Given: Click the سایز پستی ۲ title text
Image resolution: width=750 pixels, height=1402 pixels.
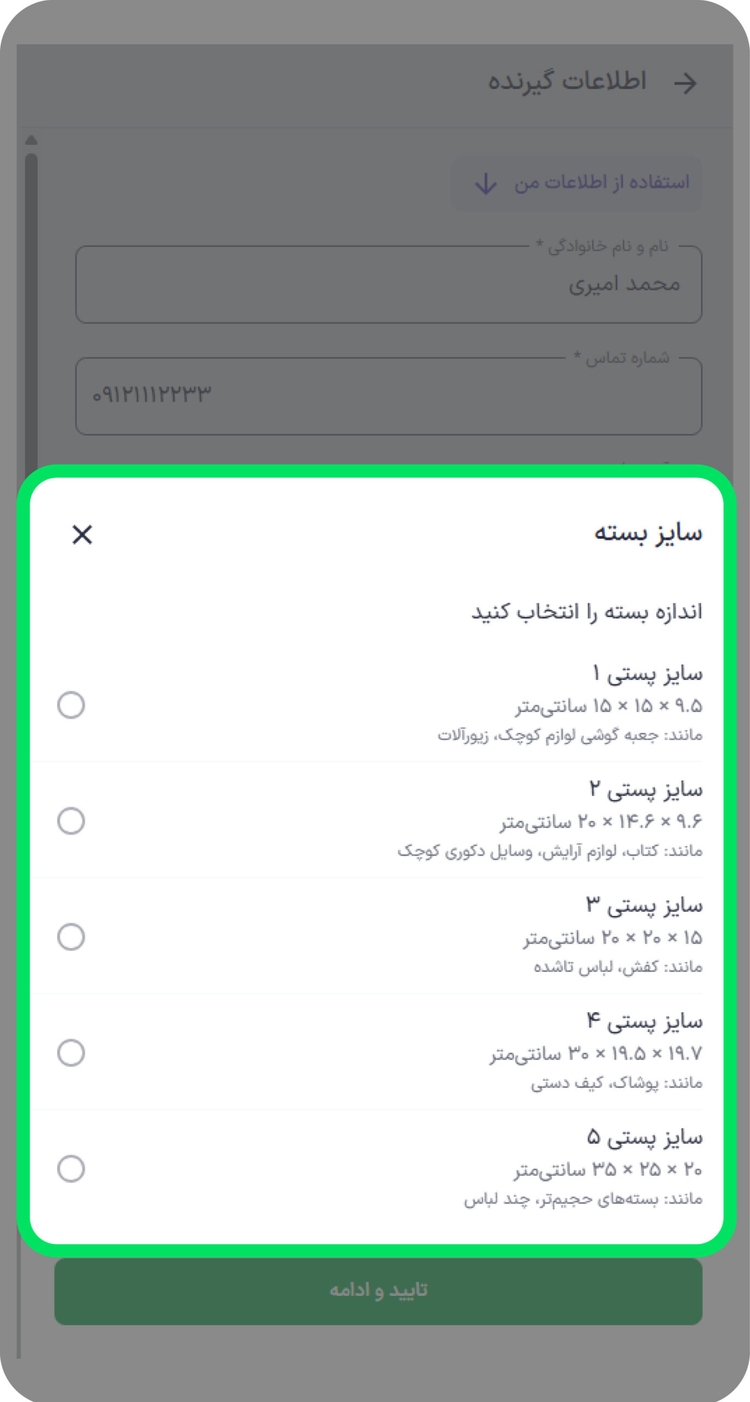Looking at the screenshot, I should 645,789.
